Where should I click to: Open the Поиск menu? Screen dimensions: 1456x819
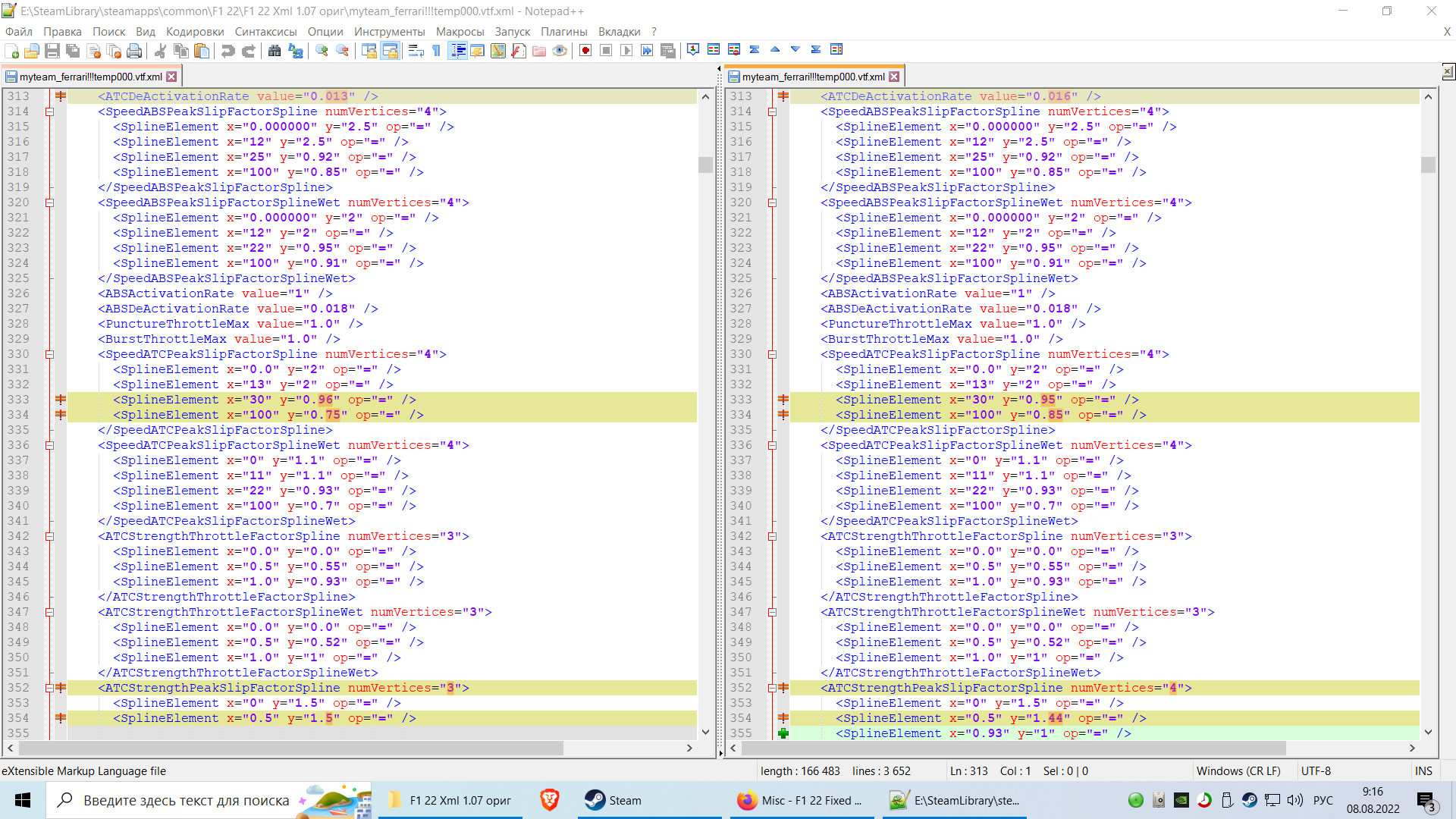click(109, 32)
